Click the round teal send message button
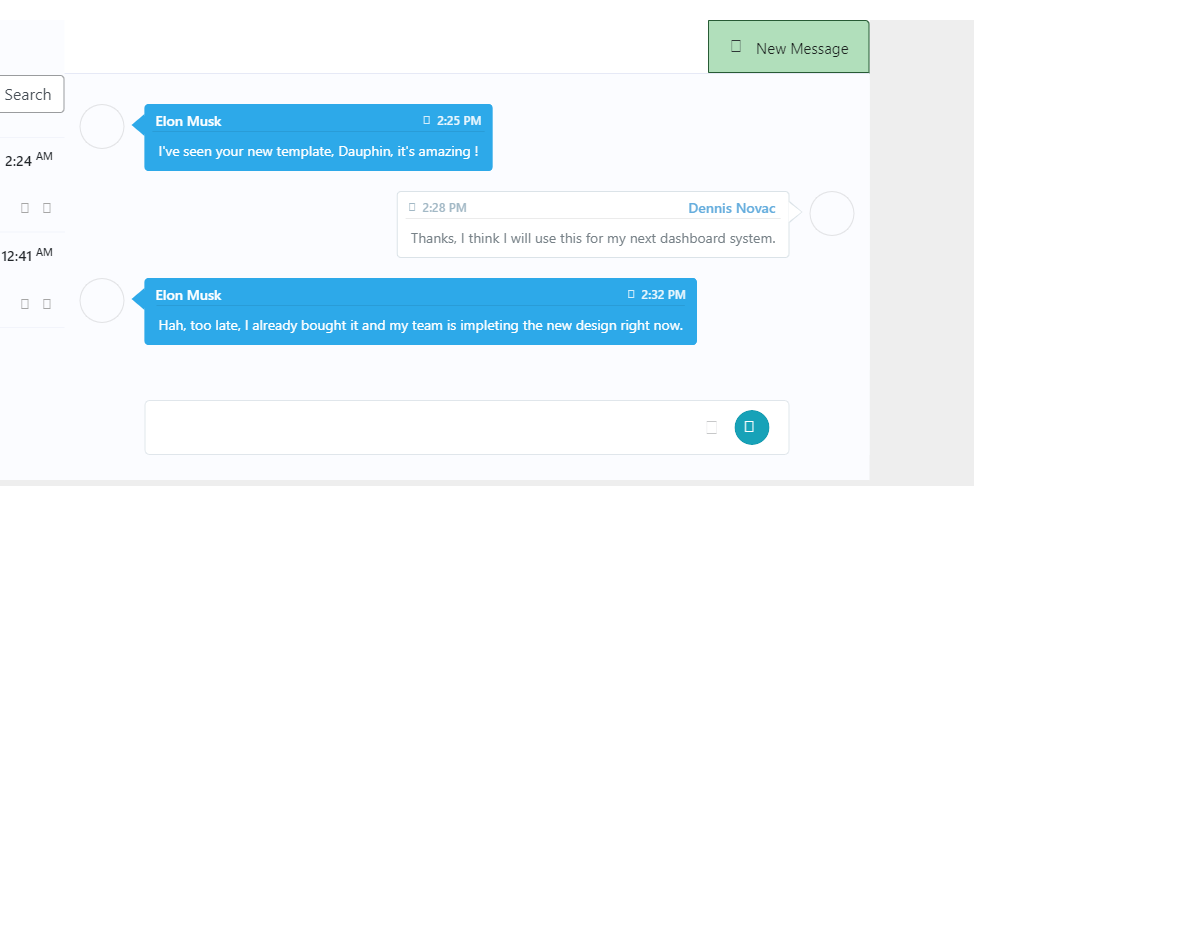 tap(752, 427)
